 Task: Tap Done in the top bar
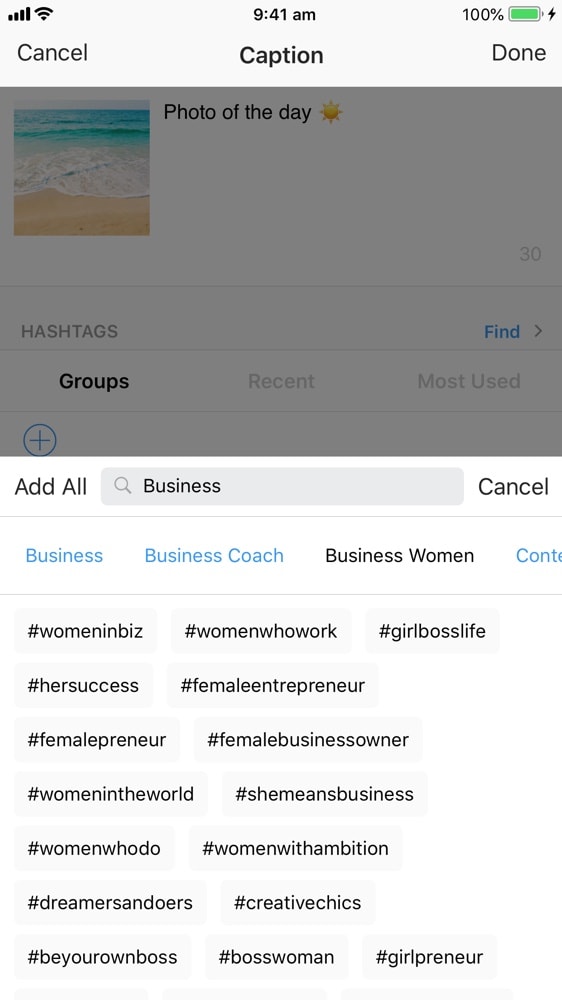tap(519, 53)
